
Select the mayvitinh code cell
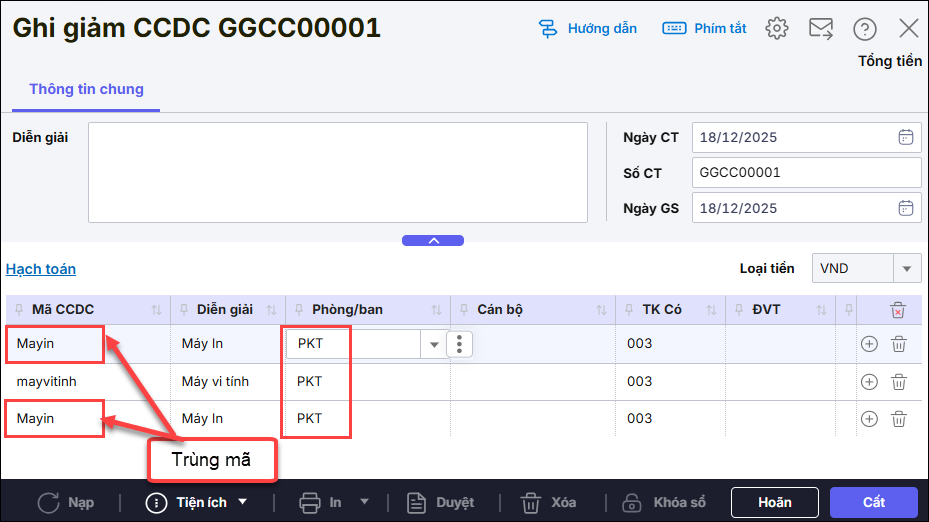[x=88, y=382]
